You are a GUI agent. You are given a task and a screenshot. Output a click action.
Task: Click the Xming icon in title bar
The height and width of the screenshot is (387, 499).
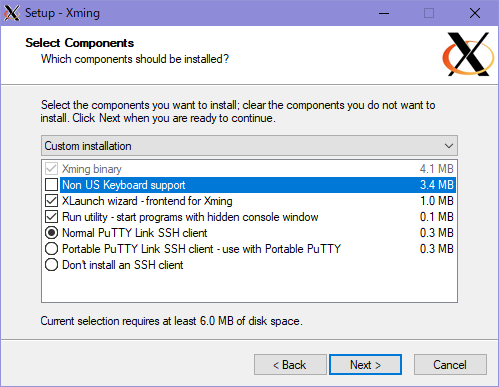pos(12,13)
